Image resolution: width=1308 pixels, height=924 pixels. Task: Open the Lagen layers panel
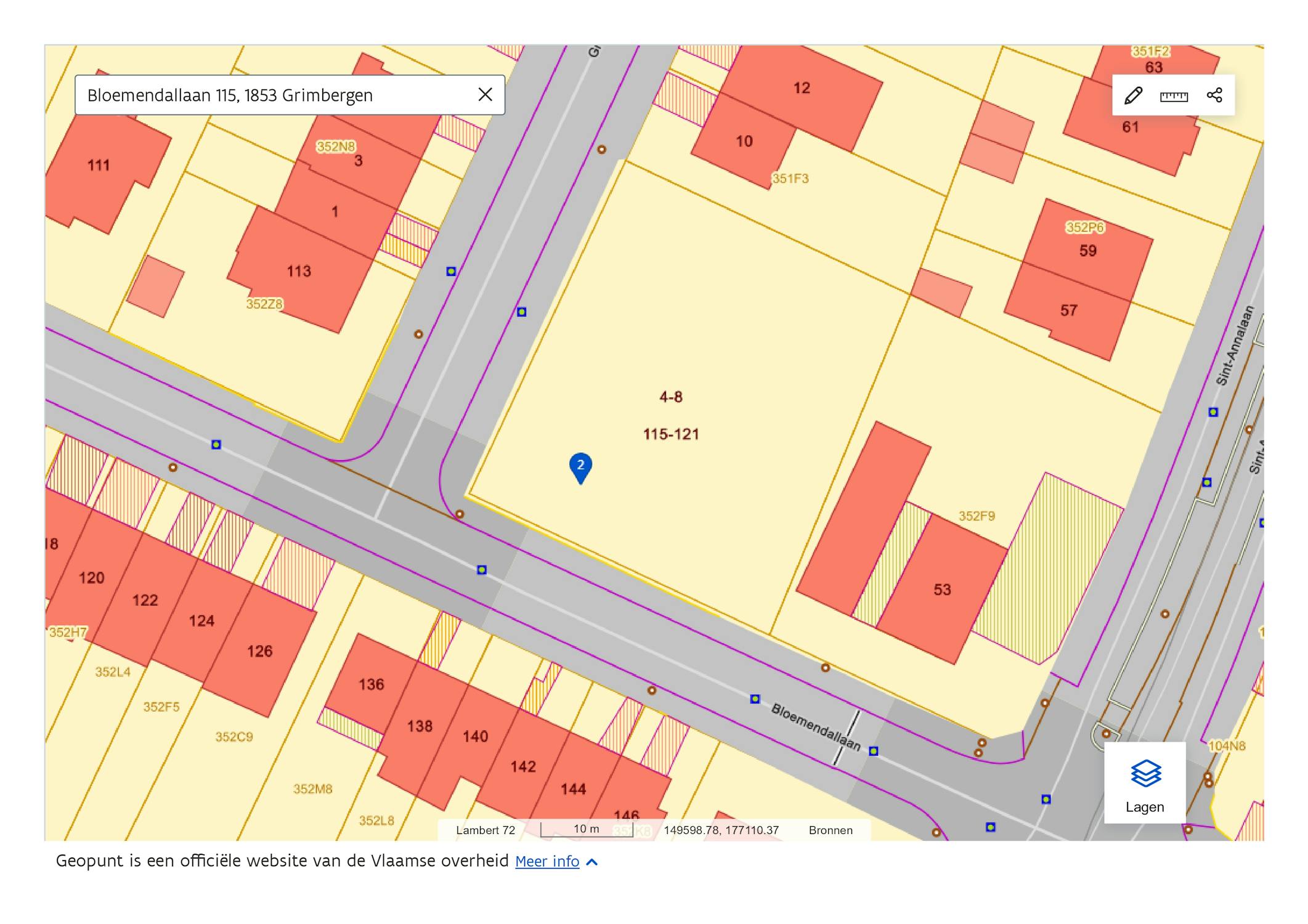pyautogui.click(x=1145, y=783)
